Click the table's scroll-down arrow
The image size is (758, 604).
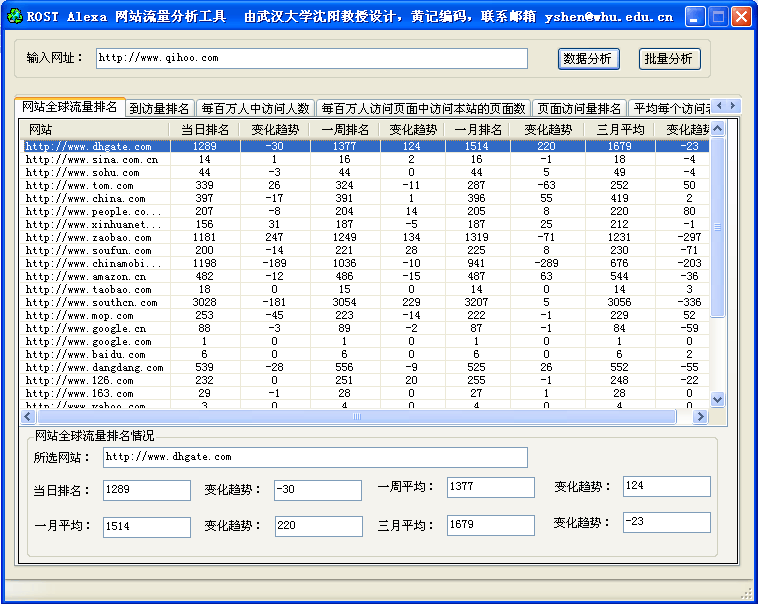717,399
